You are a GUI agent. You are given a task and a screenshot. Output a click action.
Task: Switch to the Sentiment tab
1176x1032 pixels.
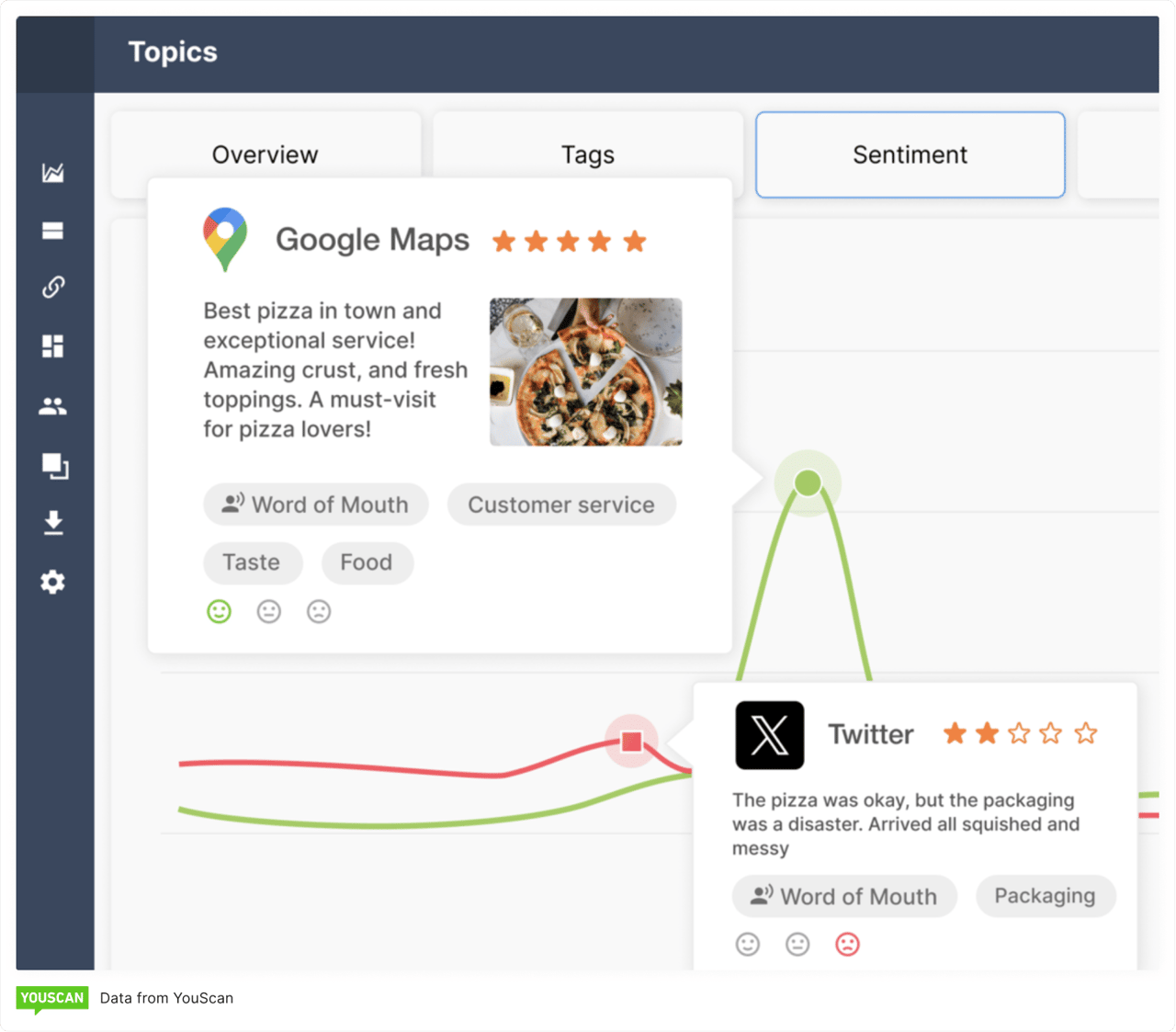tap(910, 154)
